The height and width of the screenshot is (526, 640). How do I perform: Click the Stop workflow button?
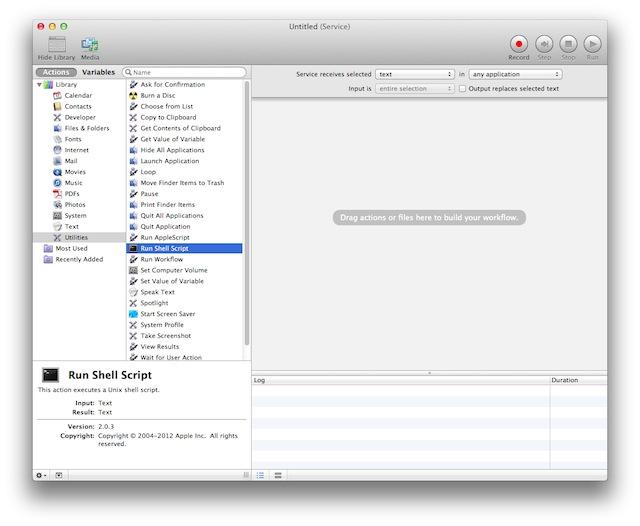click(x=568, y=44)
